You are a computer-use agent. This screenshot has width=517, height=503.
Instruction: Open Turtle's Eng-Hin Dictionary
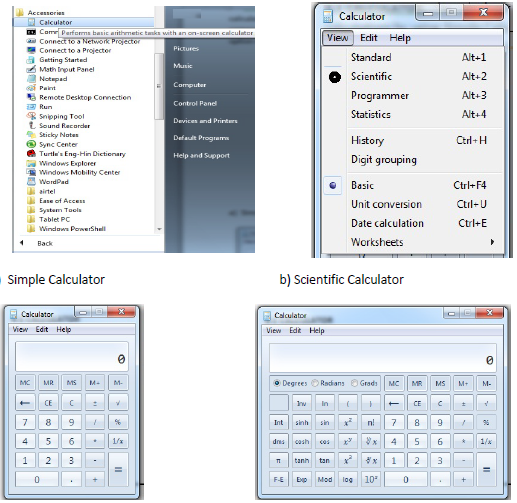76,154
